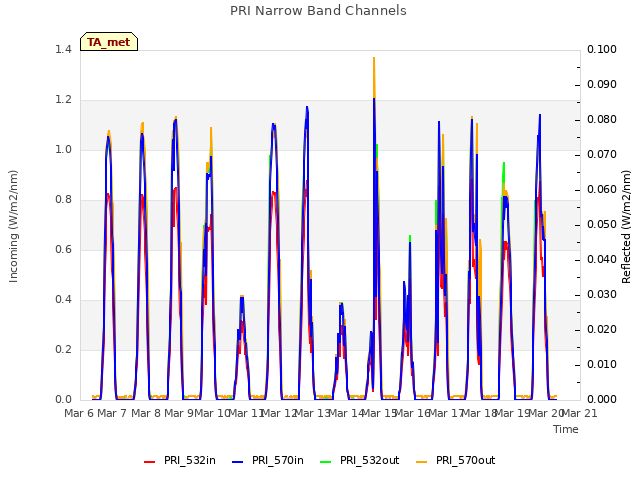Click the Mar 14 x-axis tick
The image size is (640, 480).
pyautogui.click(x=346, y=413)
